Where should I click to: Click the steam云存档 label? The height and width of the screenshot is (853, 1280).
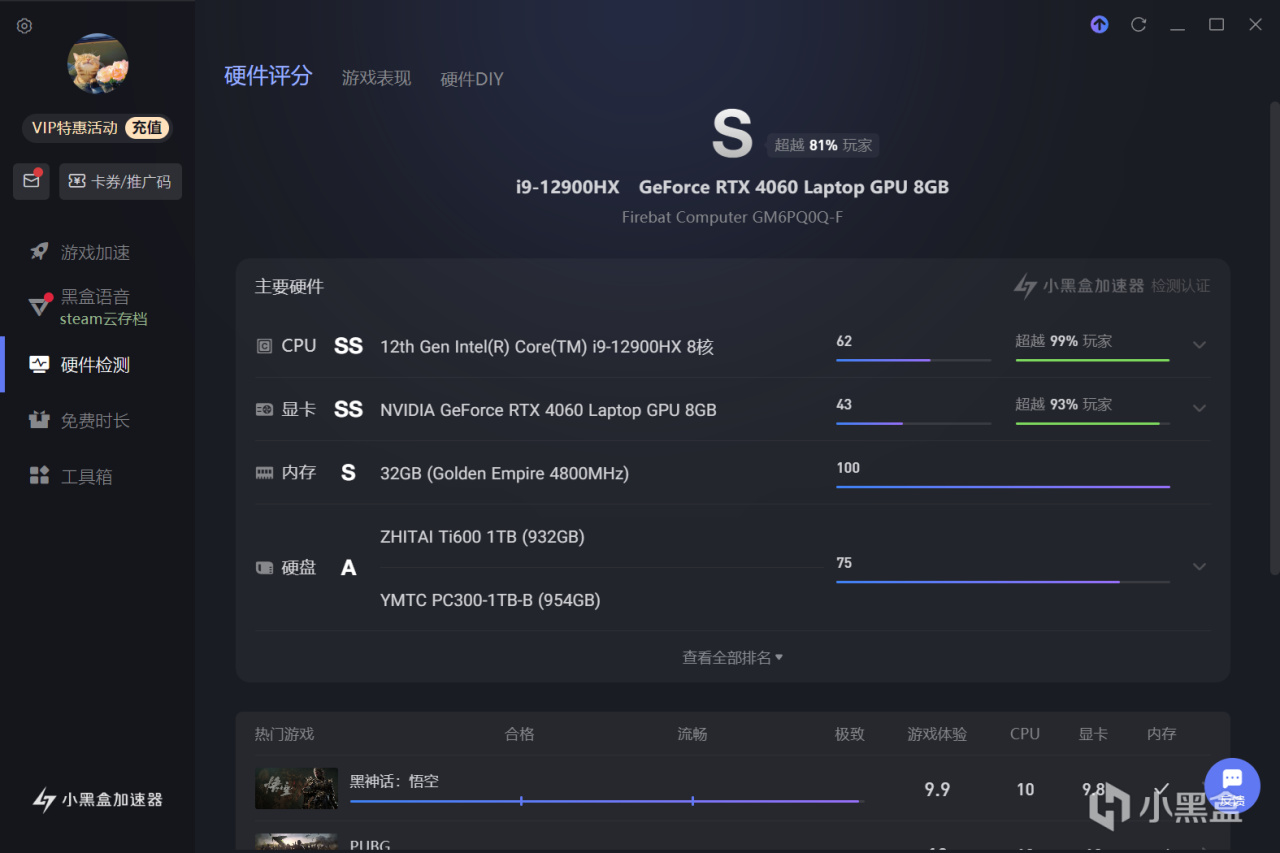coord(103,319)
